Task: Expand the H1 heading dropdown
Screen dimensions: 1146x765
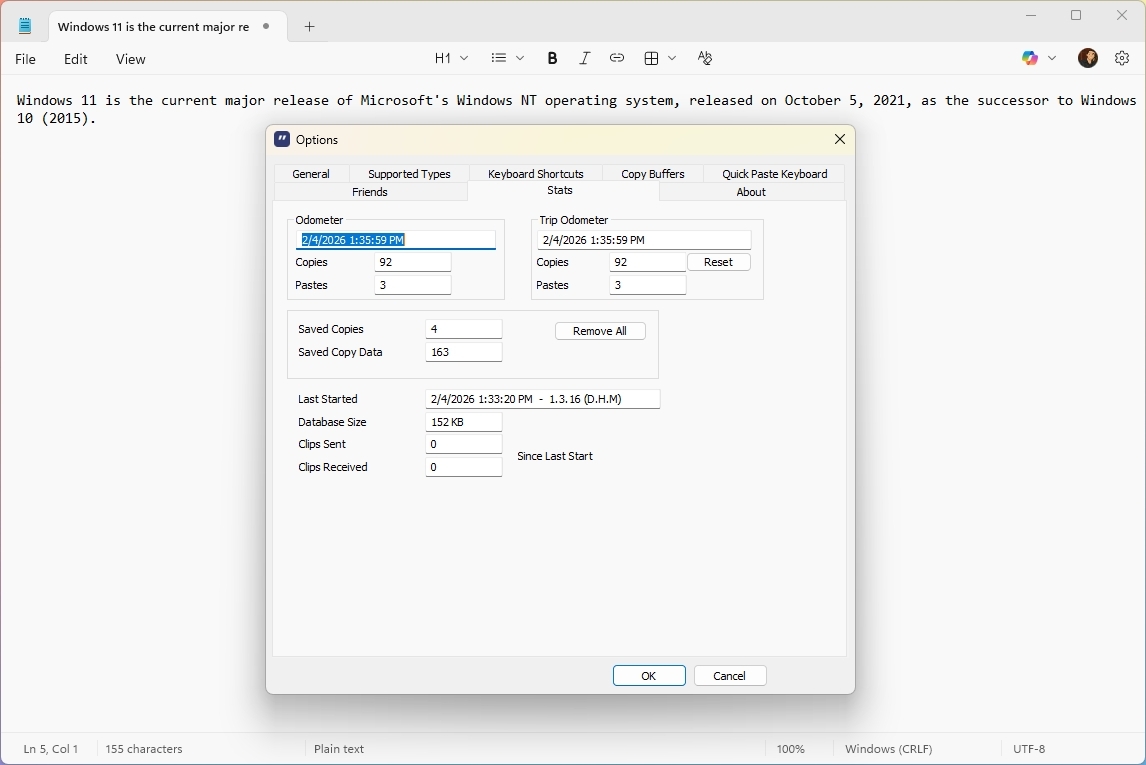Action: click(451, 59)
